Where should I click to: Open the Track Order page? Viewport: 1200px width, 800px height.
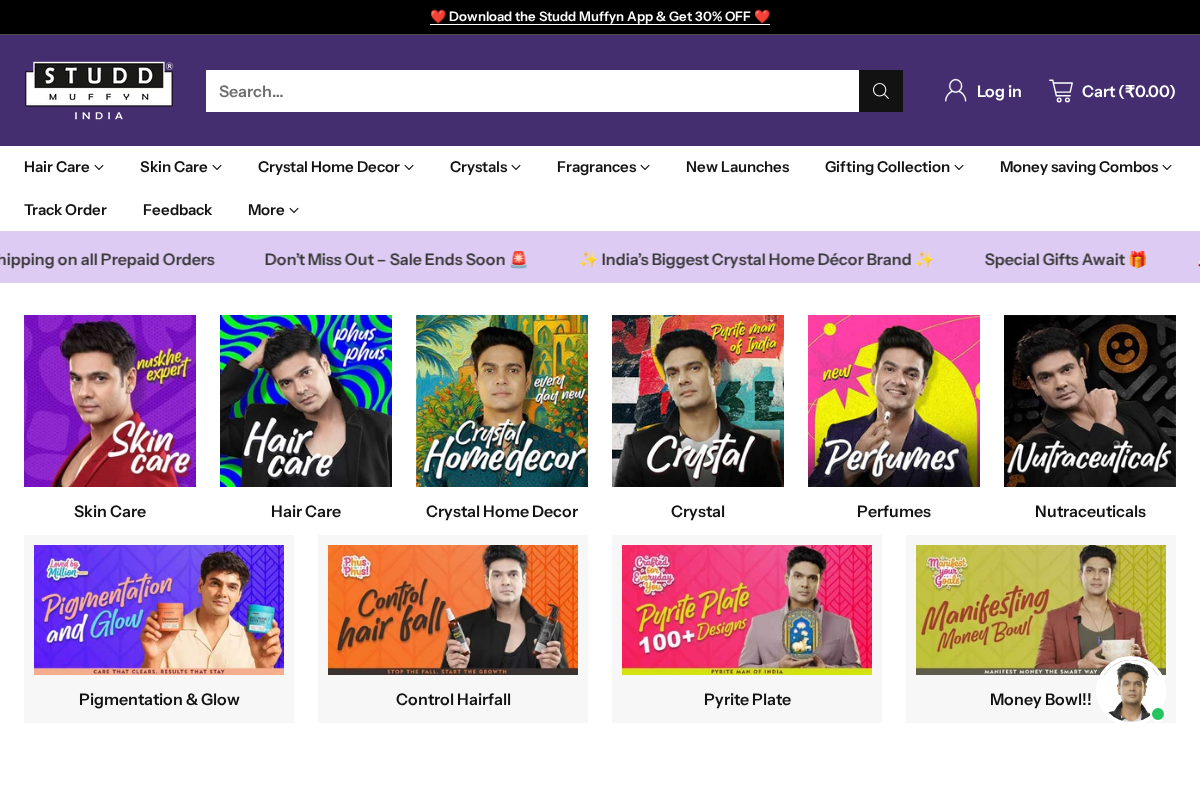click(65, 210)
